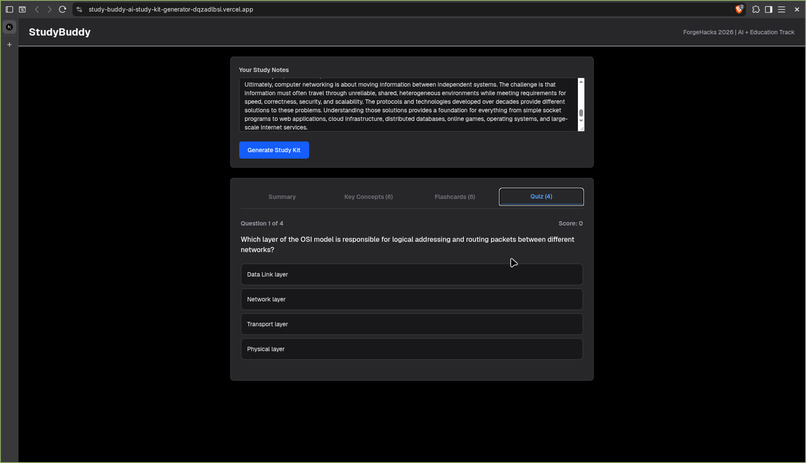Image resolution: width=806 pixels, height=463 pixels.
Task: Open the browser extensions puzzle icon
Action: (756, 9)
